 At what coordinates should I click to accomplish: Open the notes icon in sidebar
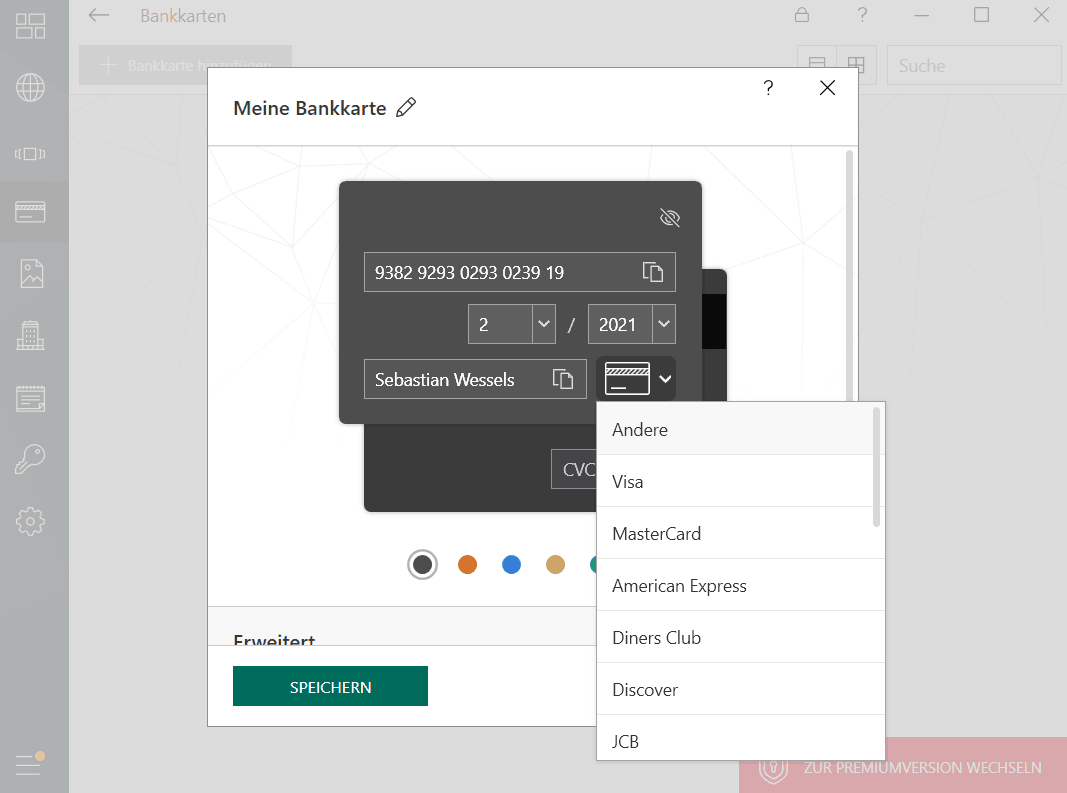tap(31, 398)
